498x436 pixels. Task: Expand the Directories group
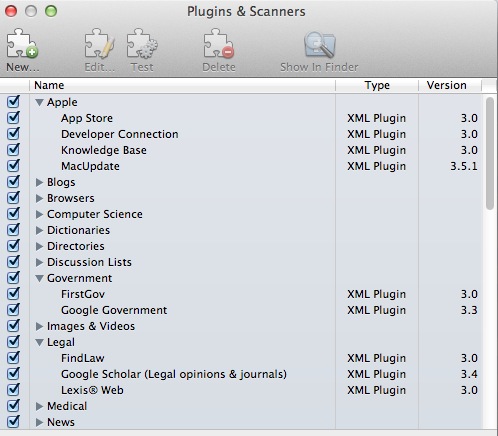click(x=39, y=246)
